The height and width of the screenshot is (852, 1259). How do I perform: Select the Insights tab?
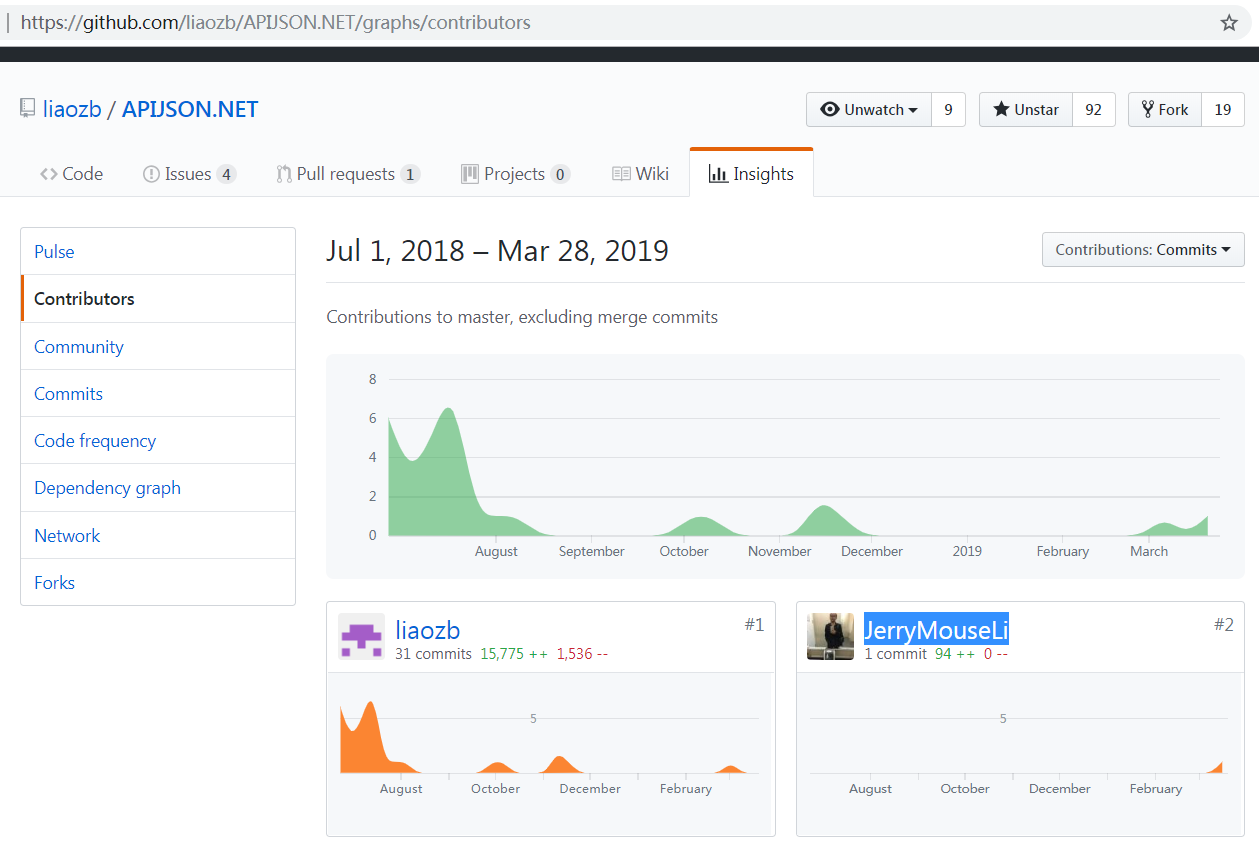coord(751,174)
